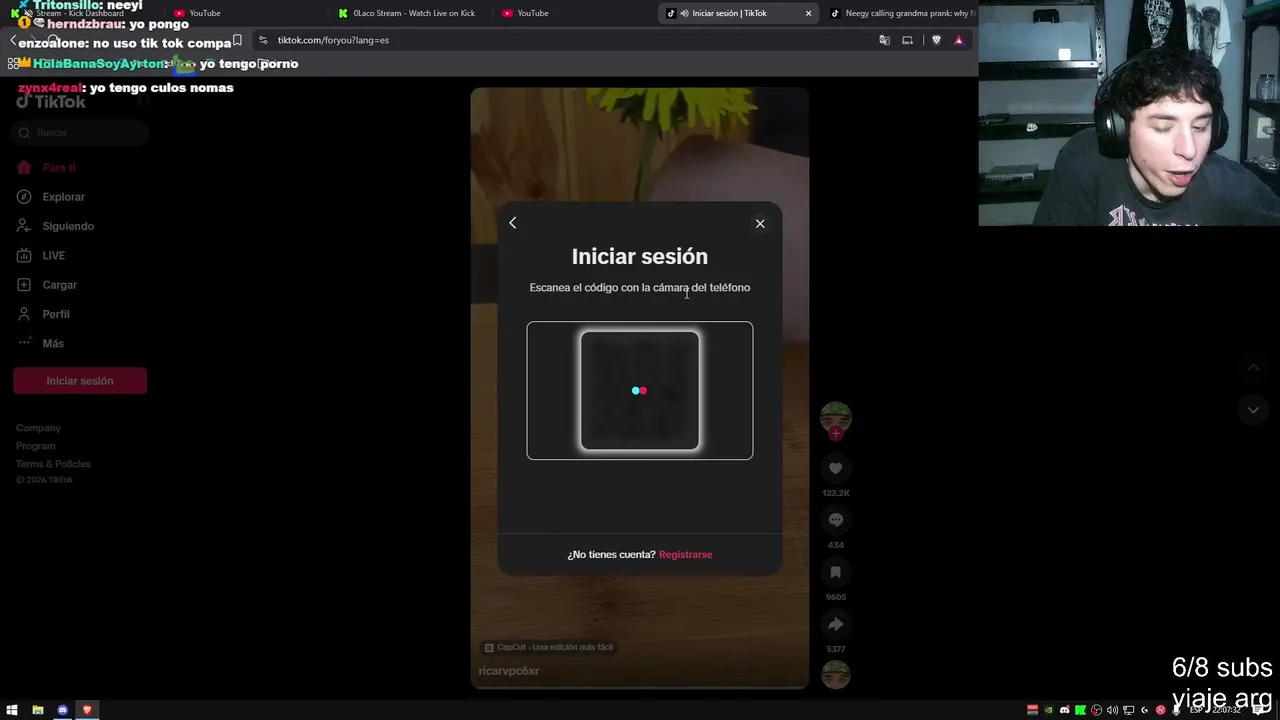Click the Brave Rewards triangle icon
Screen dimensions: 1280x720
pos(959,40)
